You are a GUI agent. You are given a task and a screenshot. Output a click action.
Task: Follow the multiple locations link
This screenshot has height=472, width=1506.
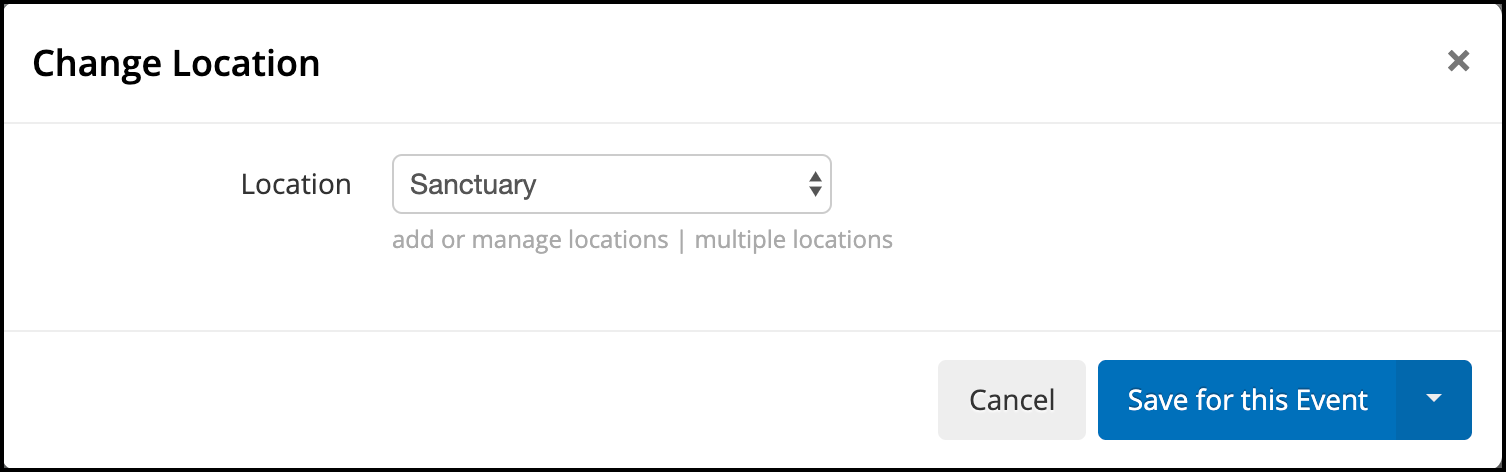tap(793, 240)
